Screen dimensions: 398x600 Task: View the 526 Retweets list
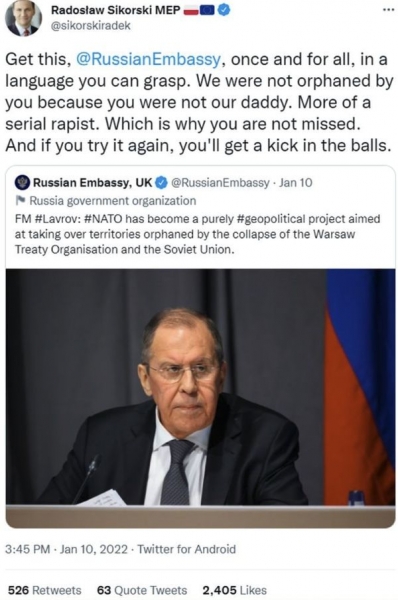pyautogui.click(x=45, y=590)
